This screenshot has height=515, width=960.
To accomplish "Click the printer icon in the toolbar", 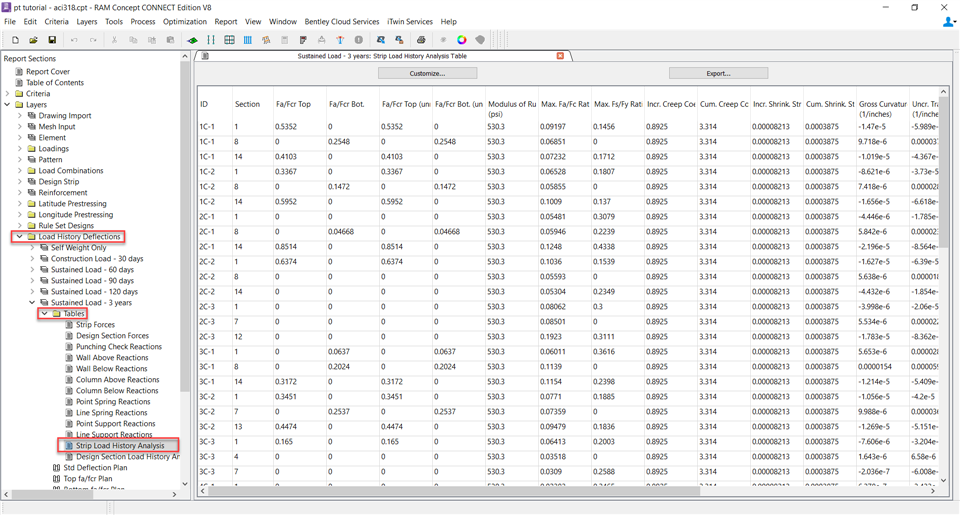I will click(x=421, y=40).
